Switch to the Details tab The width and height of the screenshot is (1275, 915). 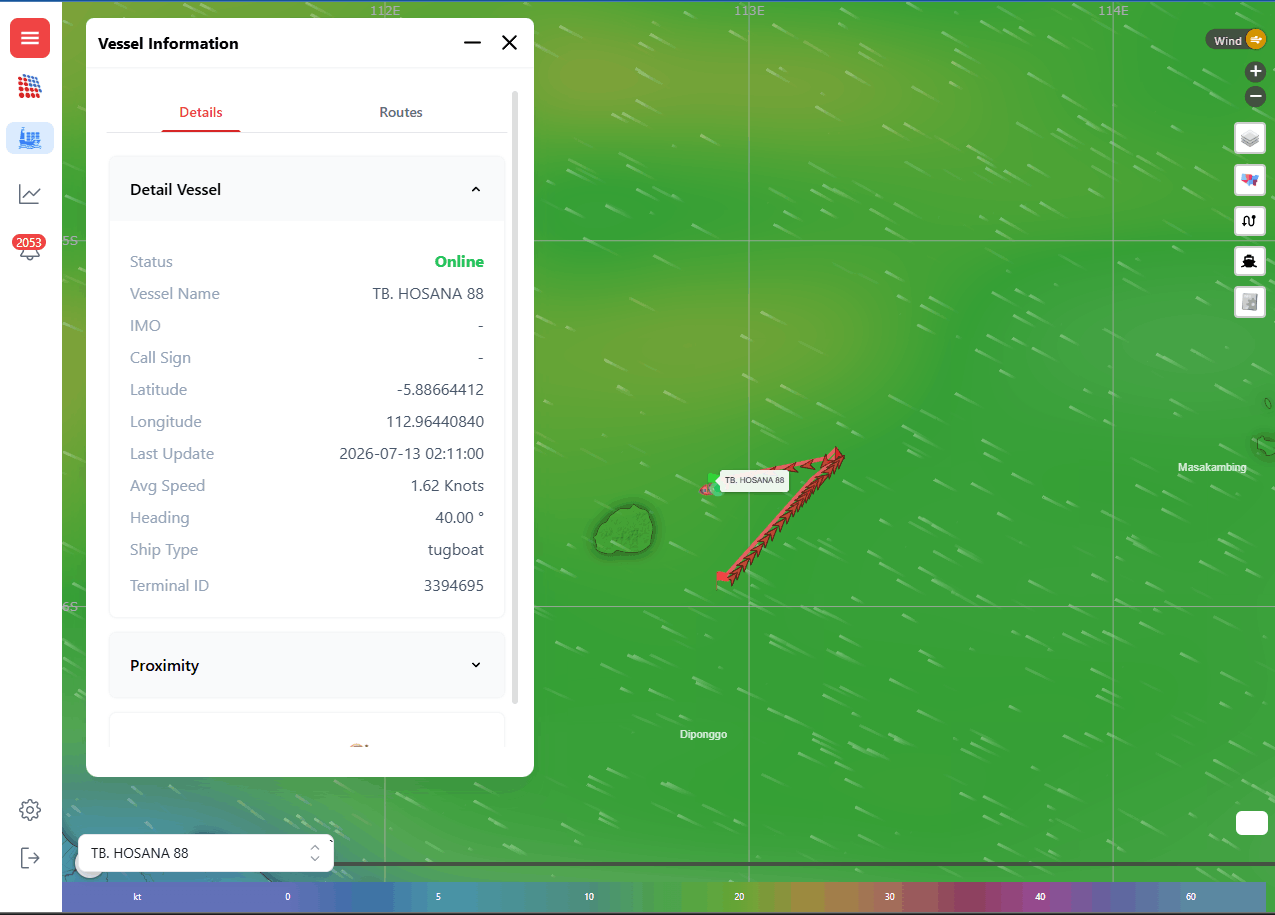point(201,112)
